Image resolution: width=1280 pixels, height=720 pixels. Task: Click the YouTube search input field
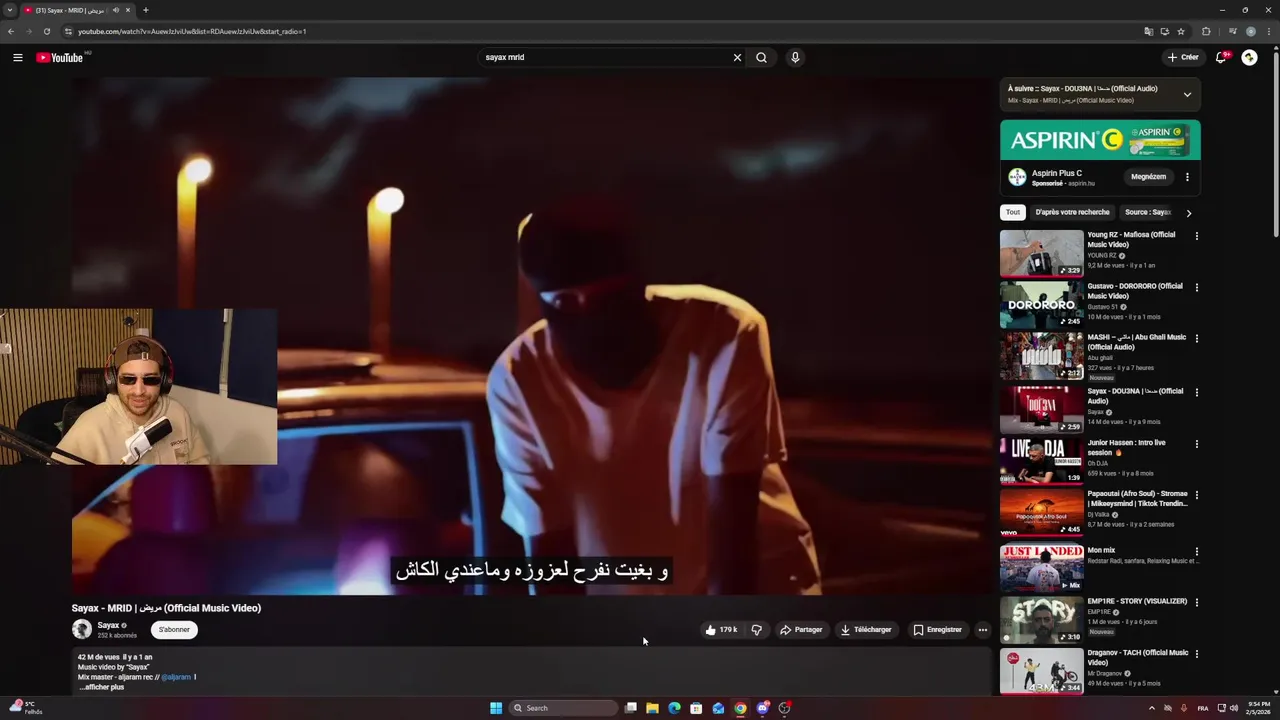pos(605,57)
